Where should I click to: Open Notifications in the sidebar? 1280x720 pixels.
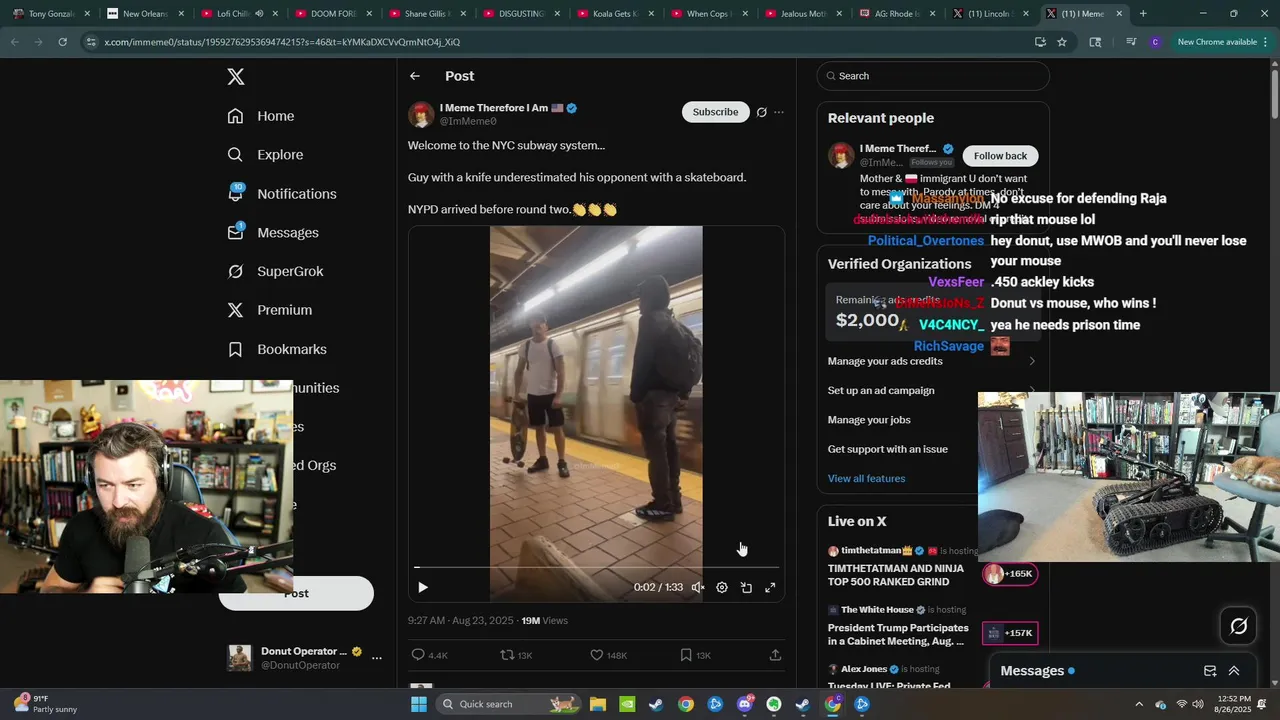(x=282, y=194)
